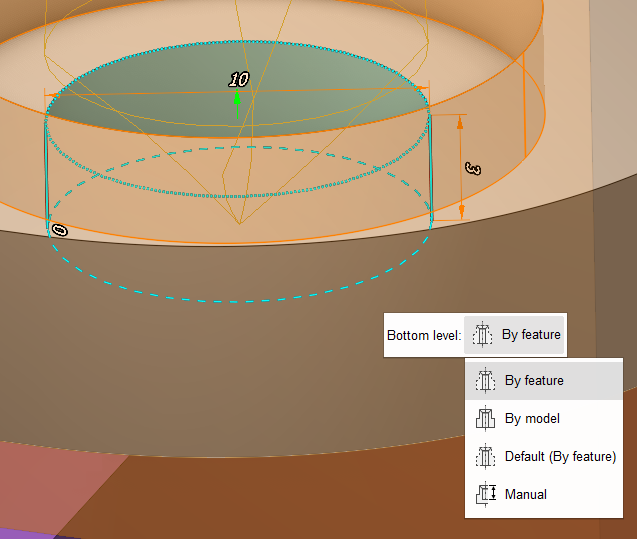
Task: Click the Default (By feature) list icon
Action: coord(486,457)
